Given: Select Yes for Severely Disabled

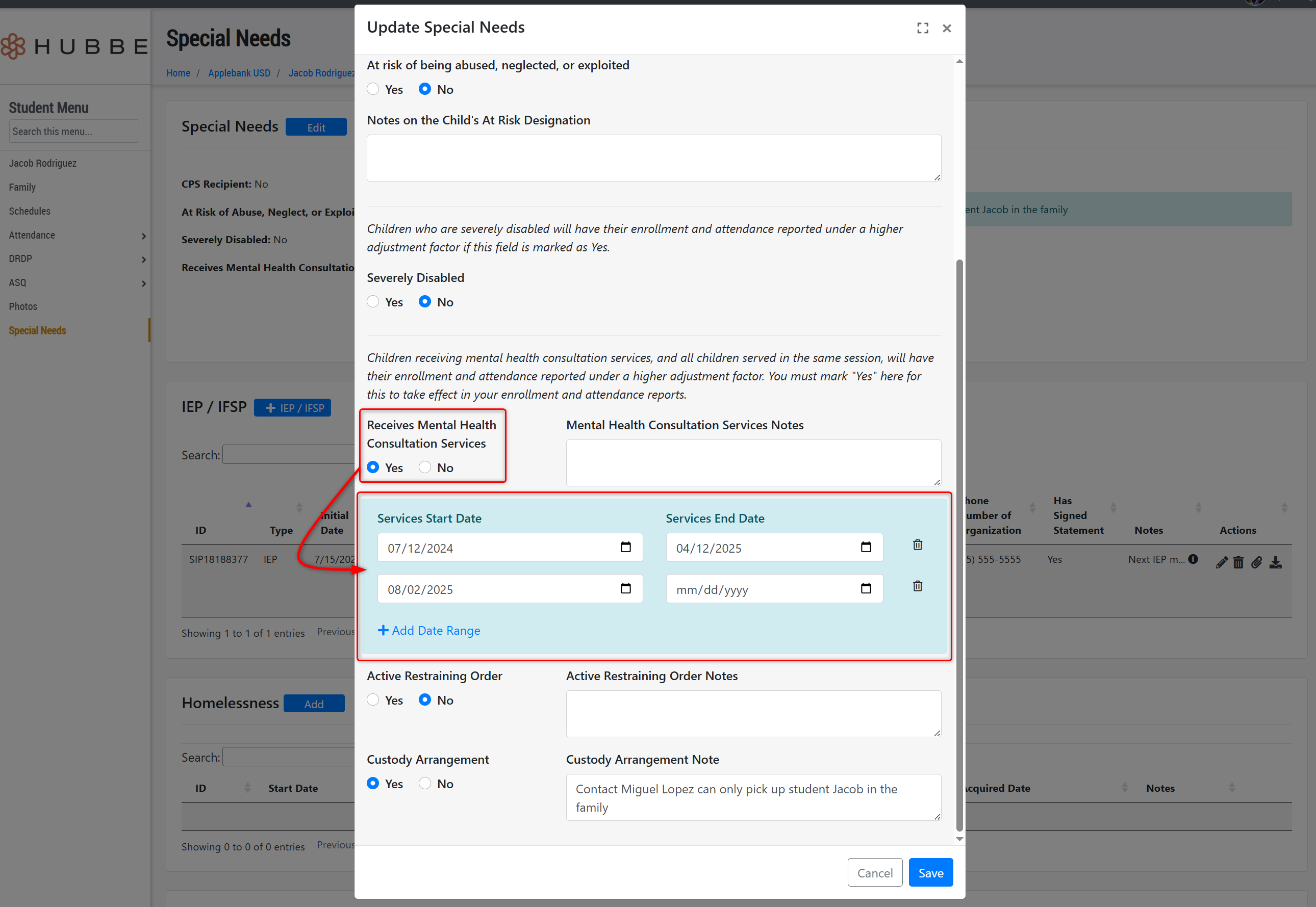Looking at the screenshot, I should coord(373,302).
